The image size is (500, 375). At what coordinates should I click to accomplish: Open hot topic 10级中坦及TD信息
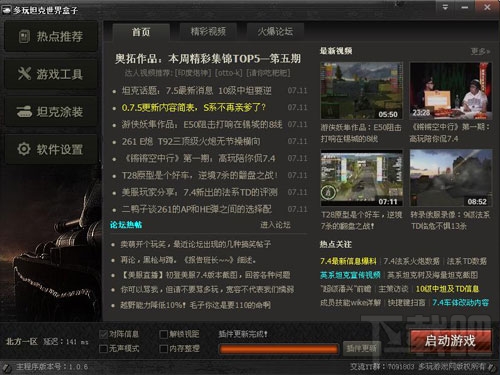click(447, 289)
